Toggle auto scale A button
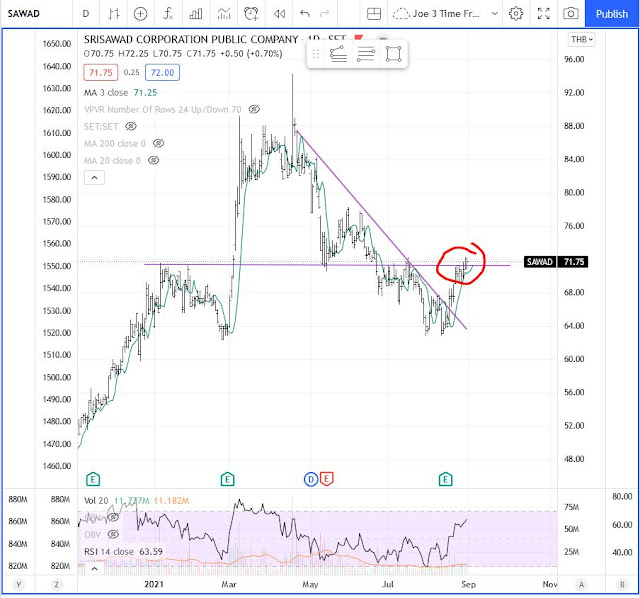 (x=581, y=585)
